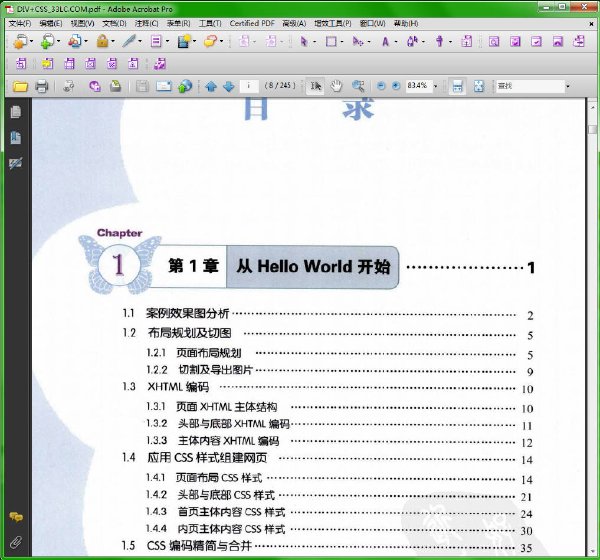Open the 视图(V) menu
The height and width of the screenshot is (560, 600).
[82, 24]
